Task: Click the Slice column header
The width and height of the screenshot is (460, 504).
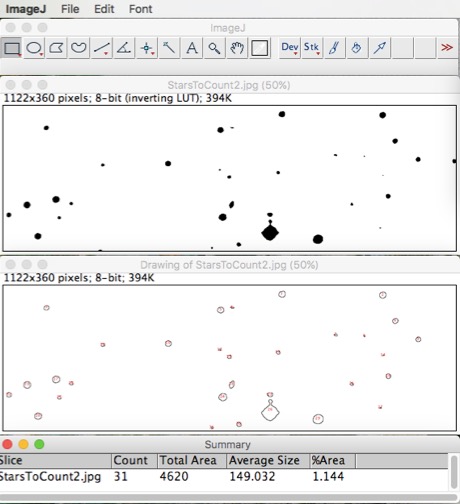Action: [x=55, y=461]
